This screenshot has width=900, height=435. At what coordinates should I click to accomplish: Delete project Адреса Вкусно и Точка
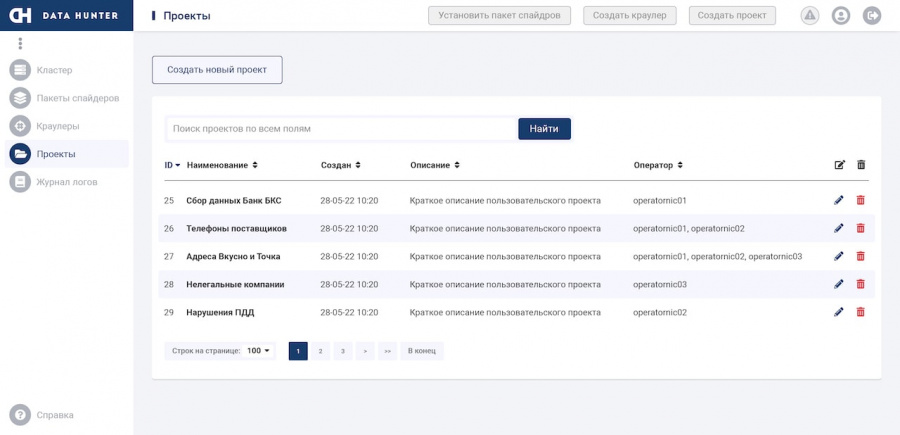(x=860, y=256)
